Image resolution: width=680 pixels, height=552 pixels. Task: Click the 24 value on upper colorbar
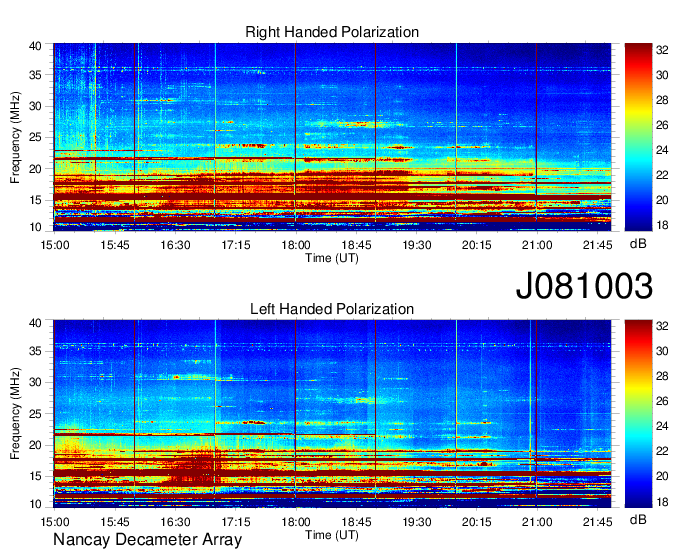point(662,150)
